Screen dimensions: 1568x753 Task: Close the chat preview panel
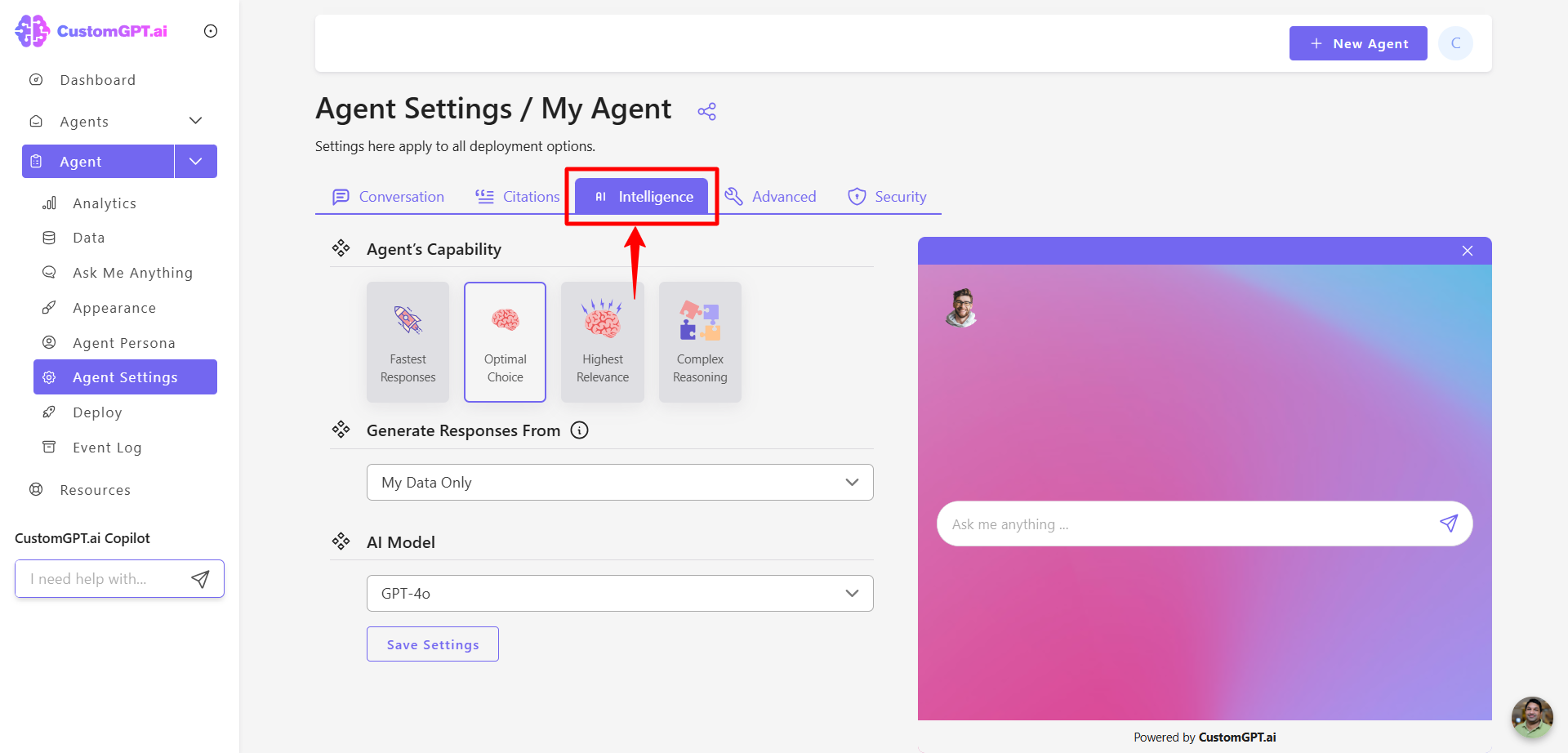point(1468,251)
